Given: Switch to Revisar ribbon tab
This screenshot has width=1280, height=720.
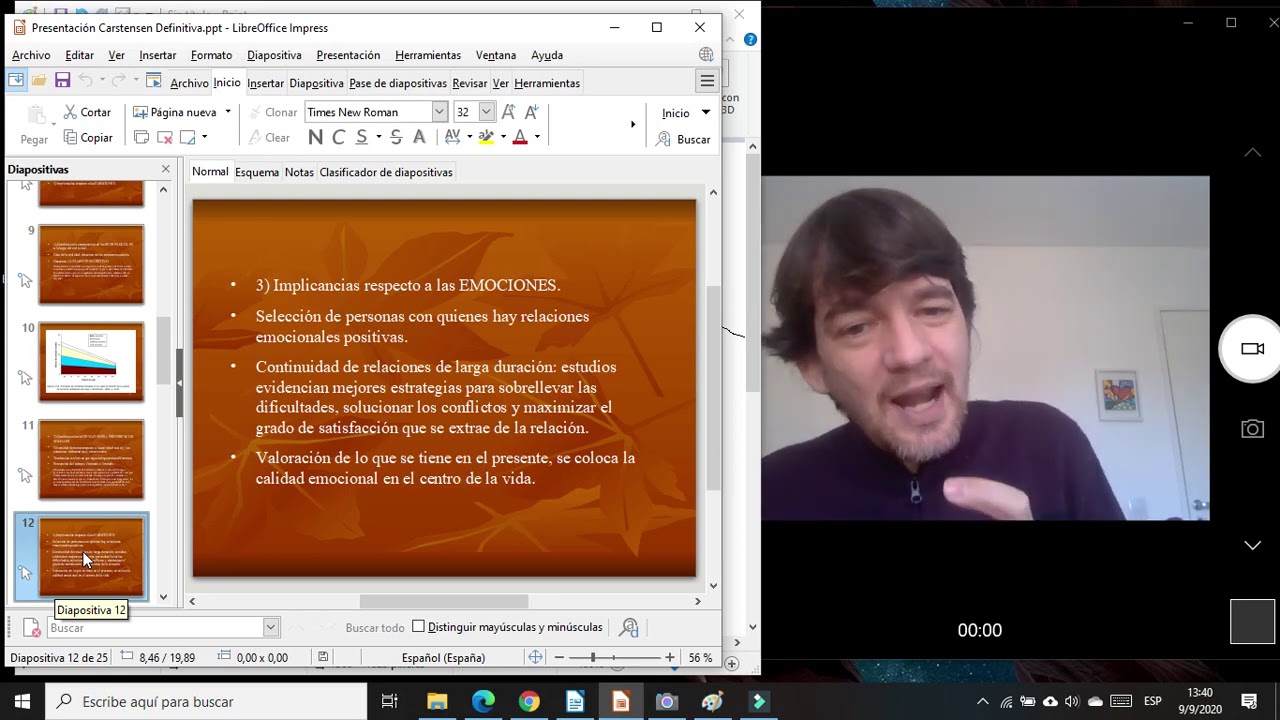Looking at the screenshot, I should coord(470,83).
